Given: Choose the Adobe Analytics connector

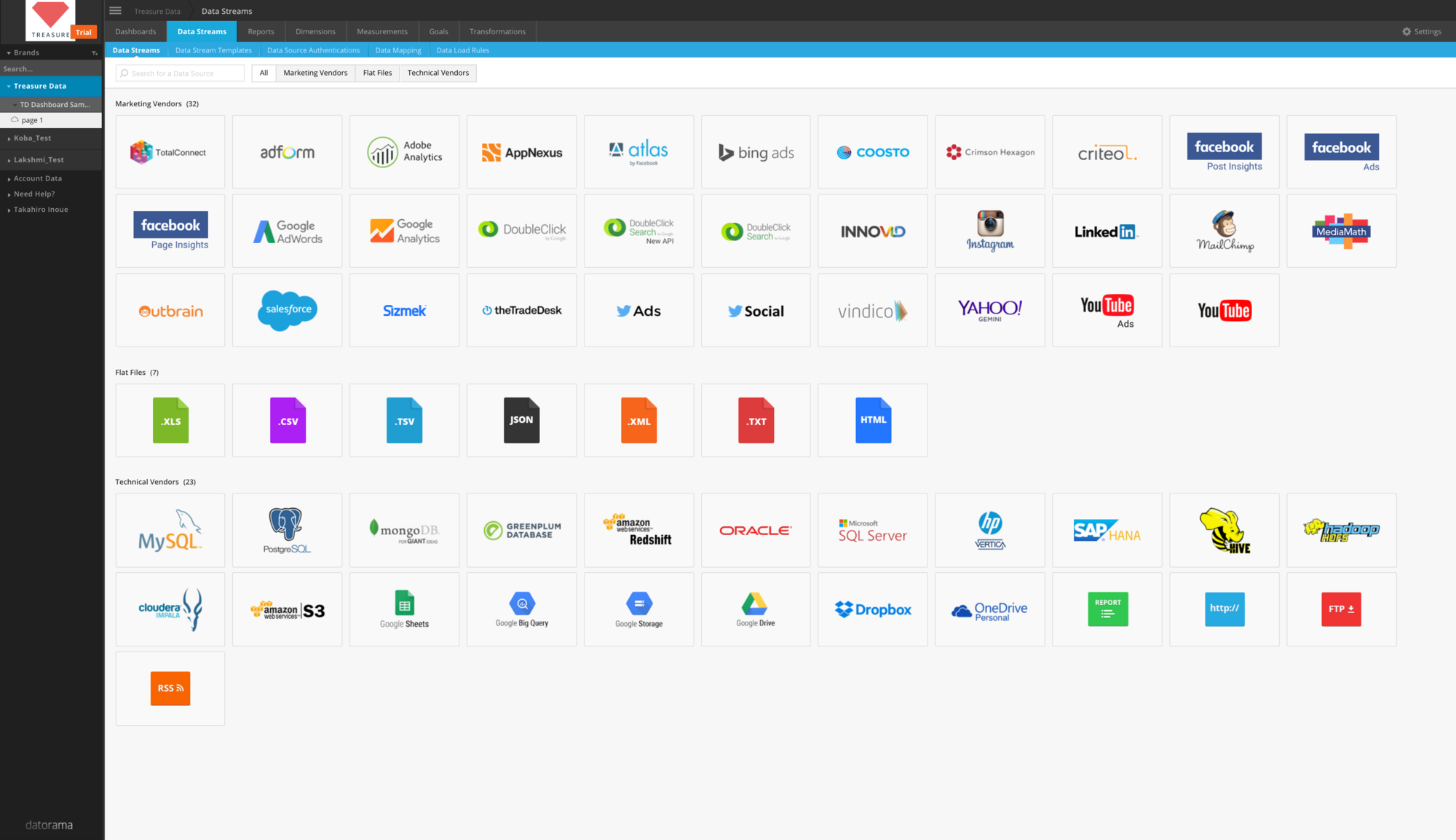Looking at the screenshot, I should pyautogui.click(x=405, y=152).
